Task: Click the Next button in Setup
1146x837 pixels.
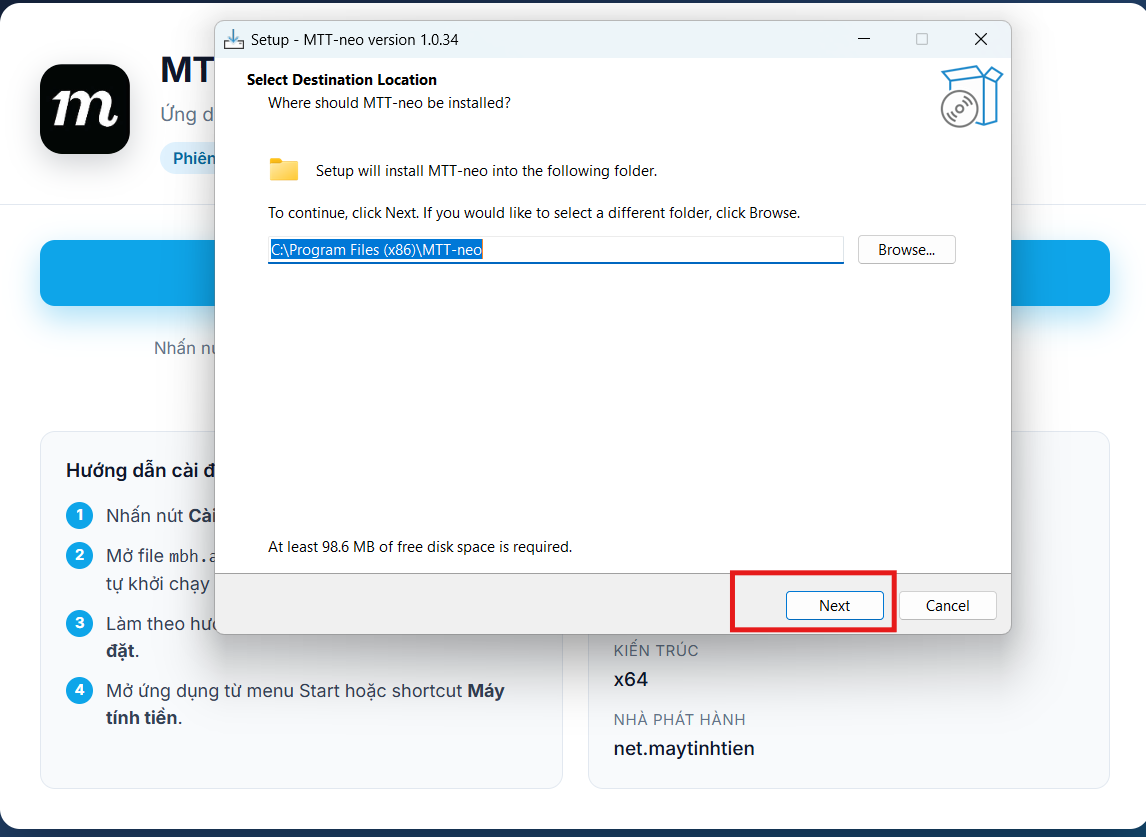Action: 834,605
